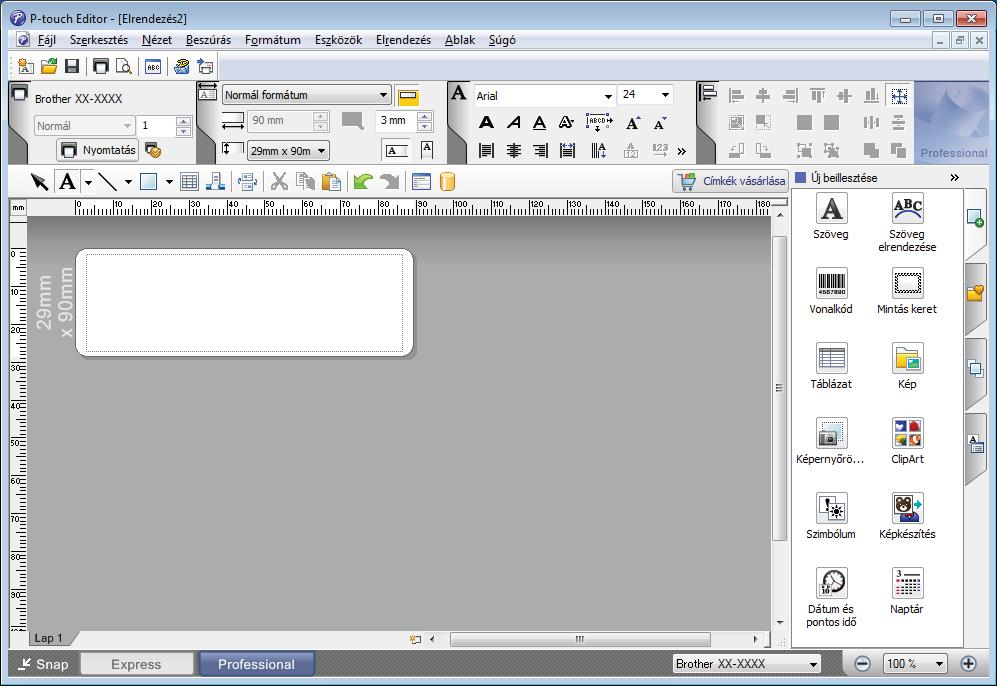Select the Lap 1 sheet tab
This screenshot has width=997, height=686.
48,638
